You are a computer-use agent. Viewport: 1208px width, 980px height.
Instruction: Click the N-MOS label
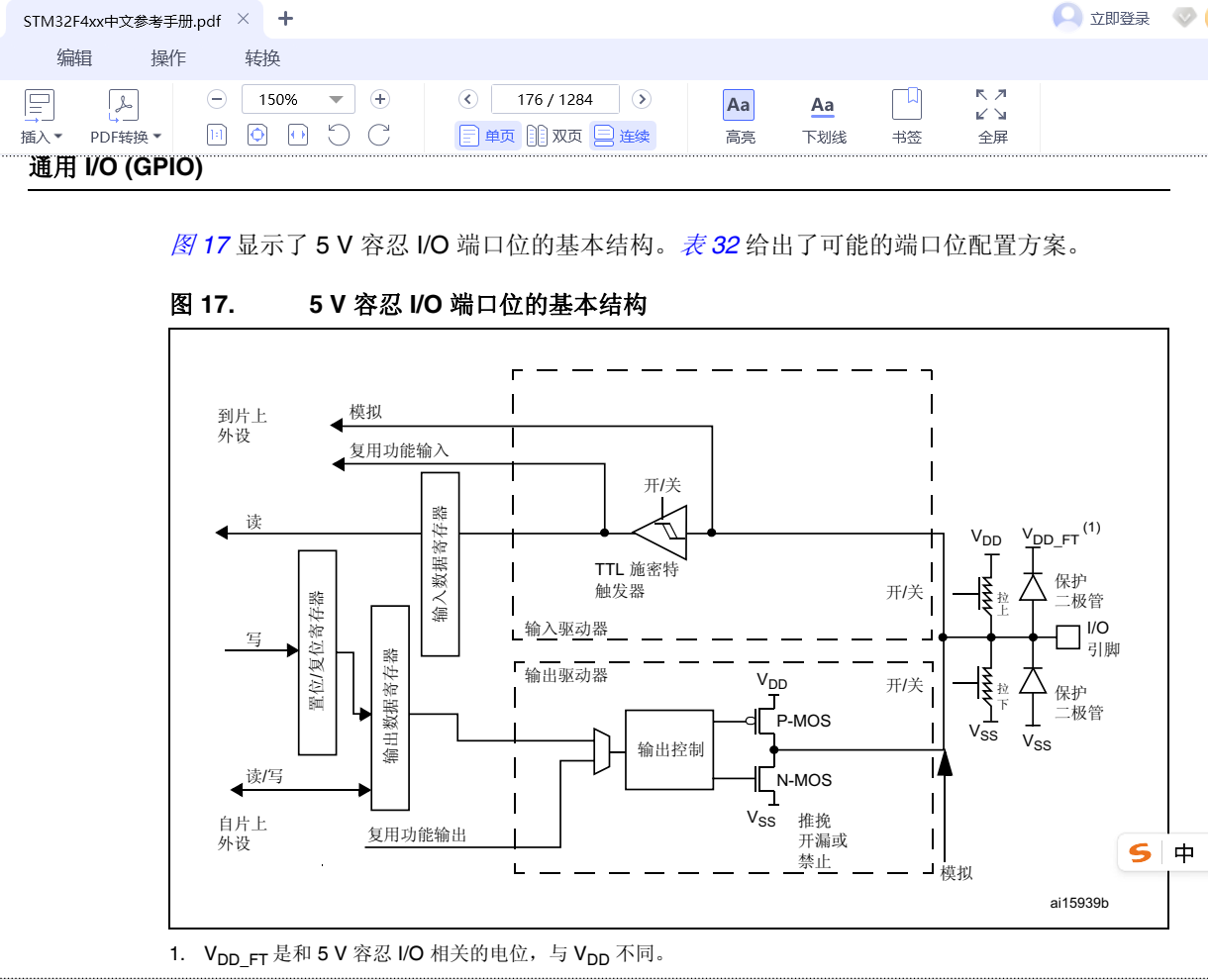tap(804, 780)
